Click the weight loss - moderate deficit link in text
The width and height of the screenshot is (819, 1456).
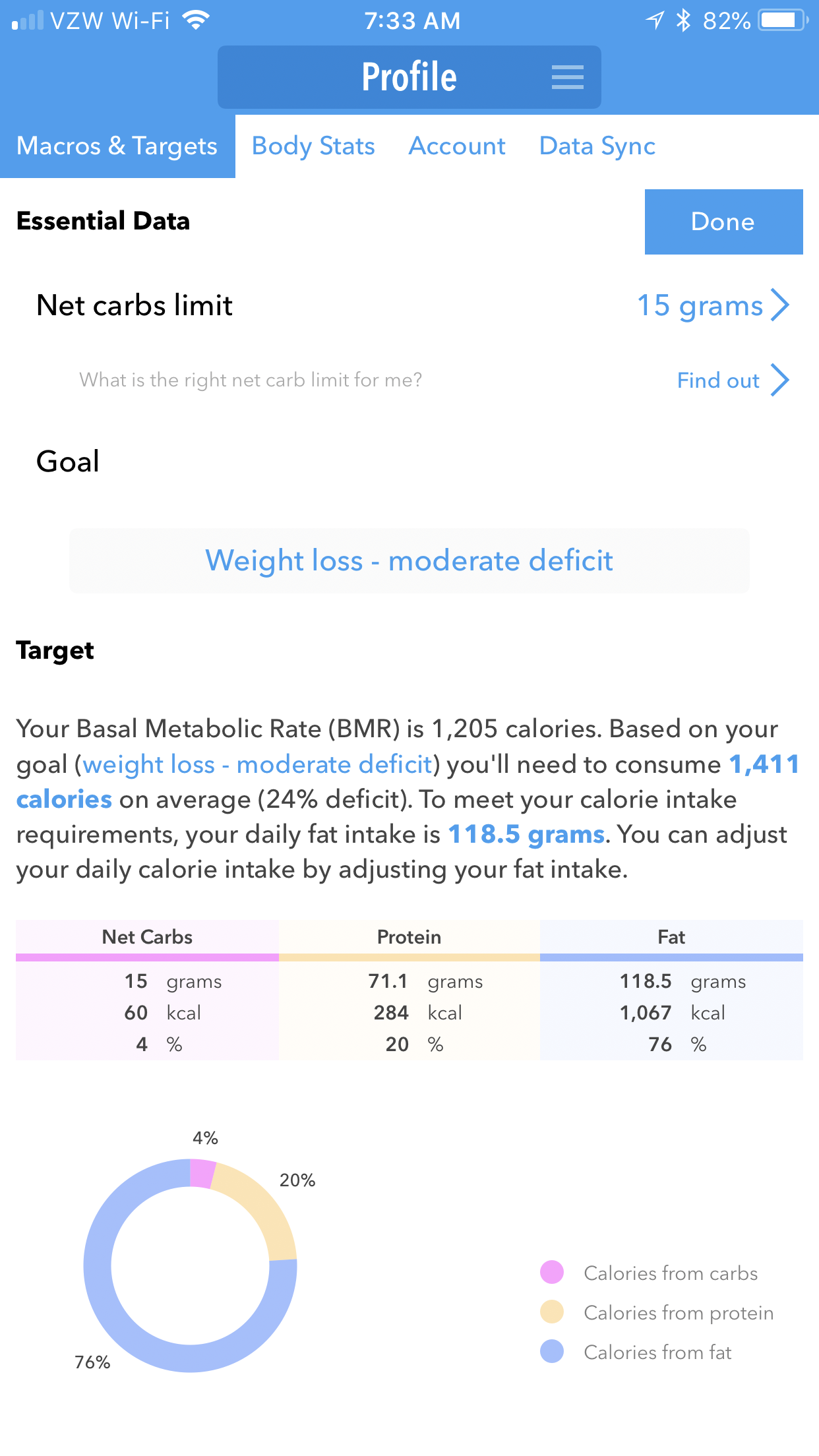pos(257,764)
